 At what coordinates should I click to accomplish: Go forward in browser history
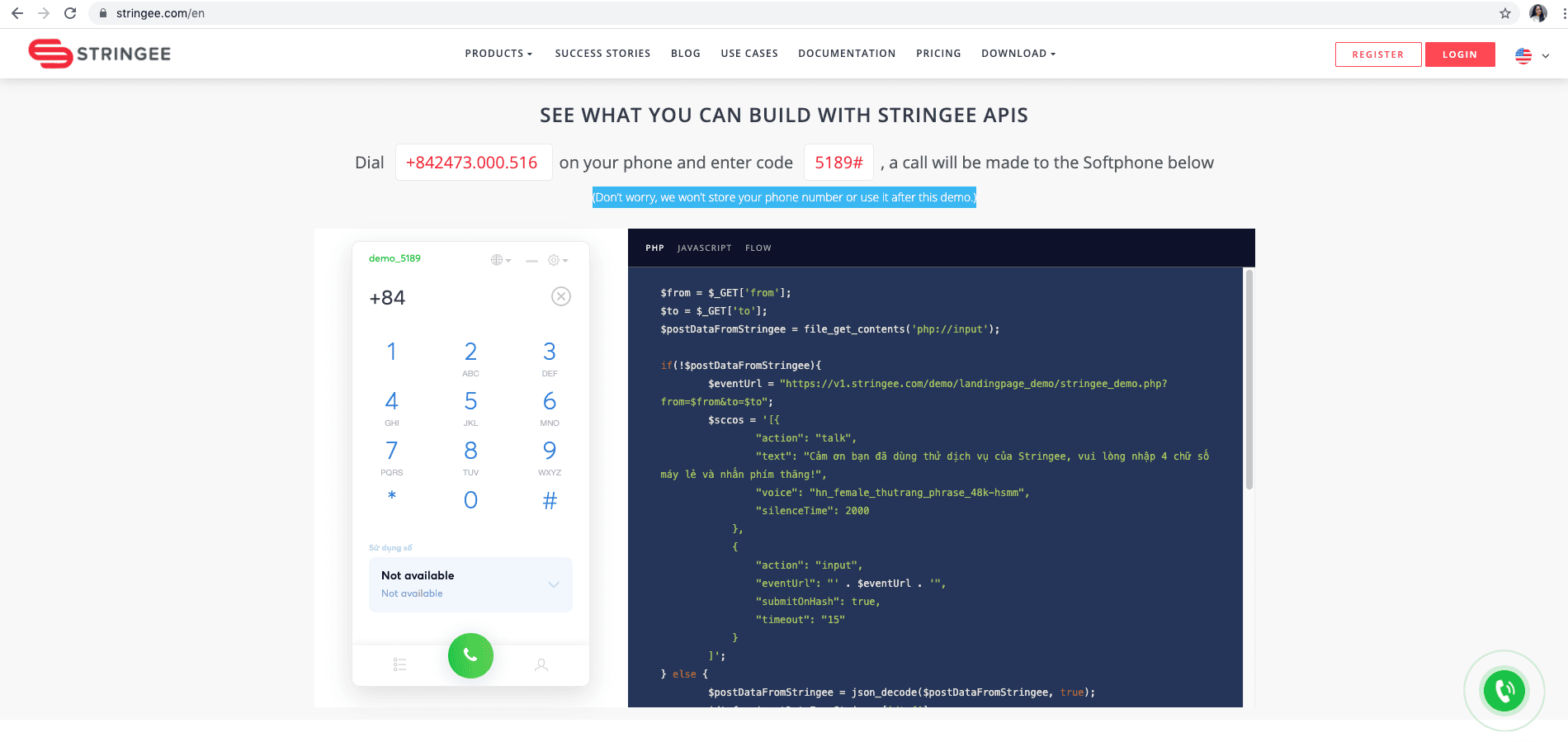pos(44,13)
